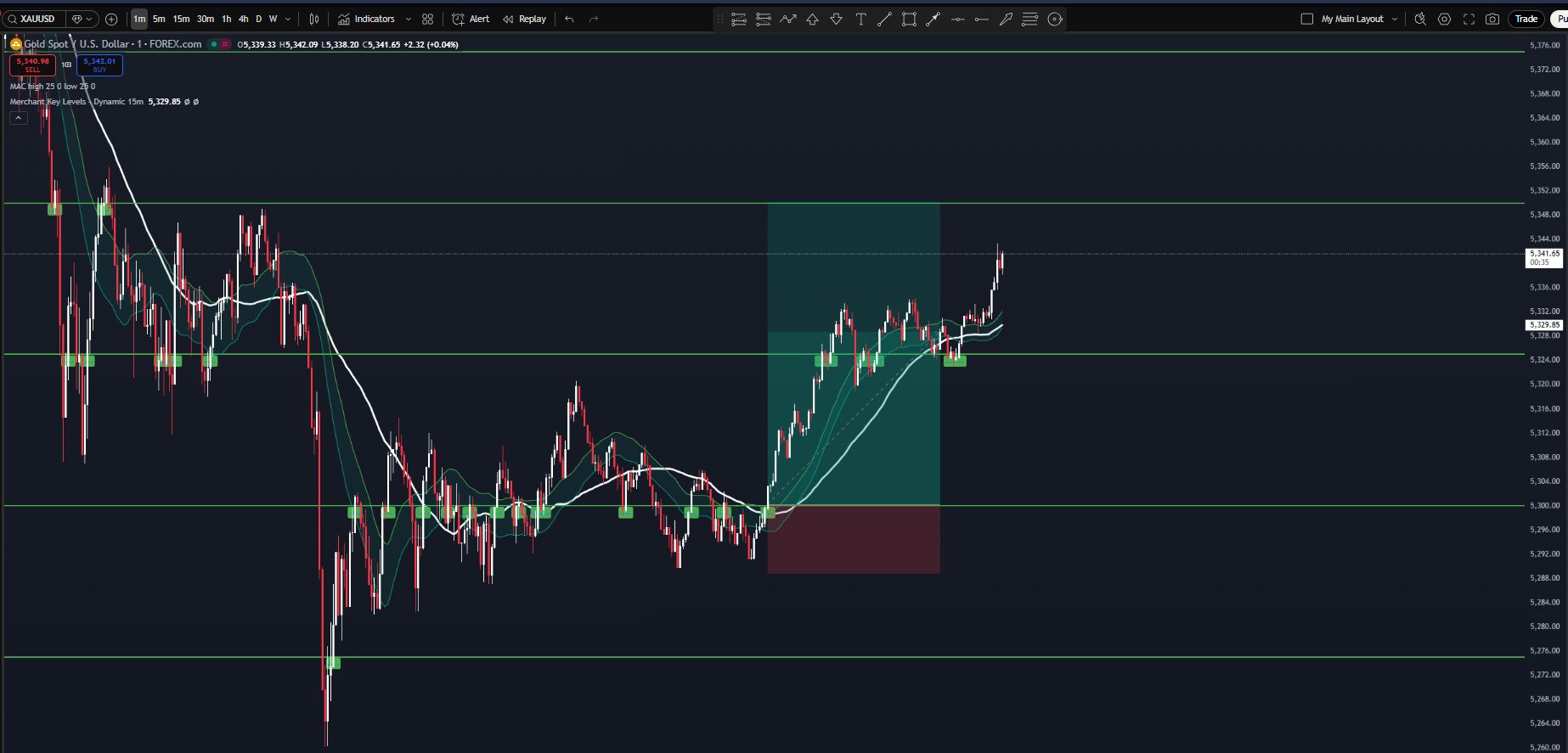Select the 4h timeframe
This screenshot has width=1568, height=753.
click(x=244, y=19)
